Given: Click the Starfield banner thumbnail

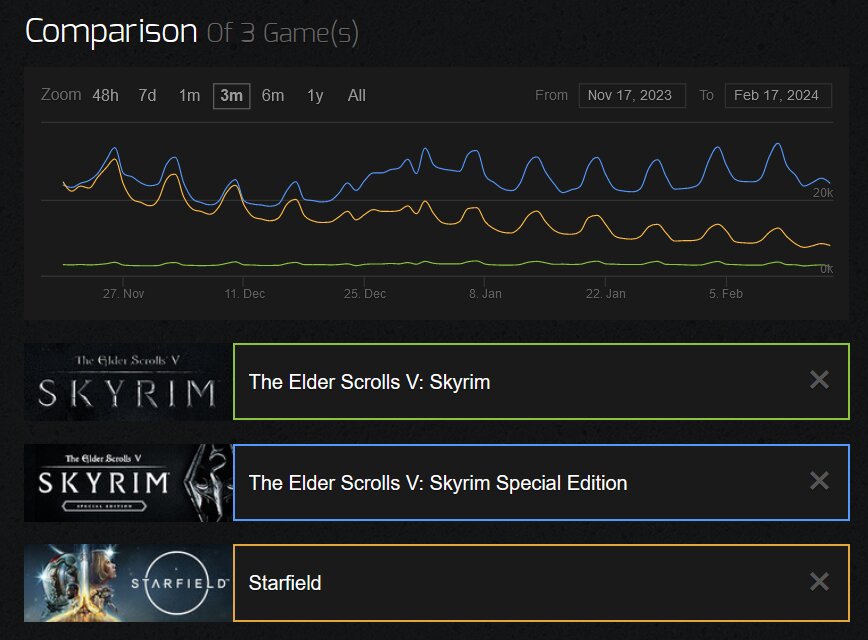Looking at the screenshot, I should (127, 584).
